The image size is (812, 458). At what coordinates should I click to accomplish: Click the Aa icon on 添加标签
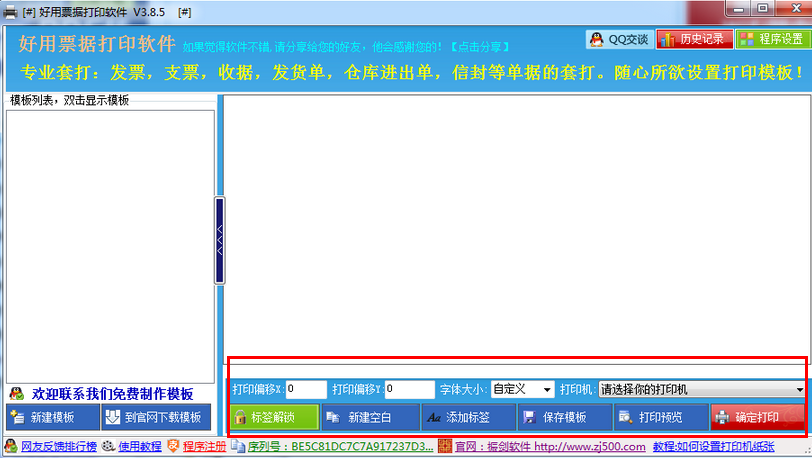pos(434,417)
